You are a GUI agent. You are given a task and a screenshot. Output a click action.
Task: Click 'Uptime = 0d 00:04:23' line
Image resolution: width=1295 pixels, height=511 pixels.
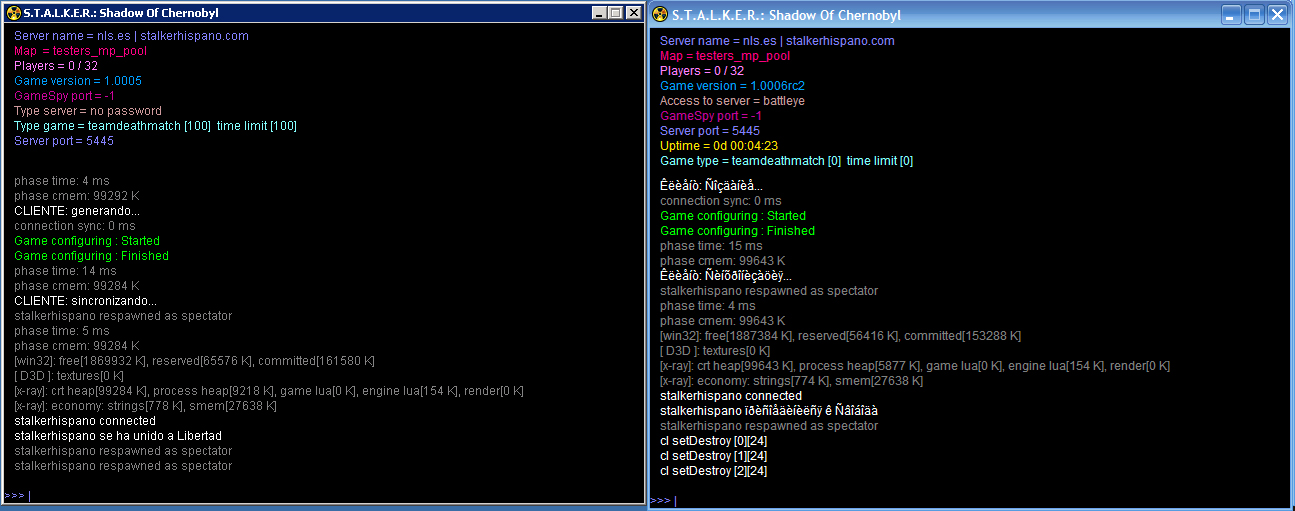pos(719,146)
